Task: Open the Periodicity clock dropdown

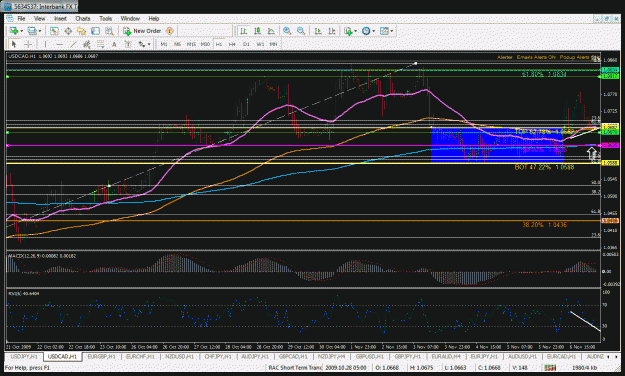Action: [x=368, y=31]
